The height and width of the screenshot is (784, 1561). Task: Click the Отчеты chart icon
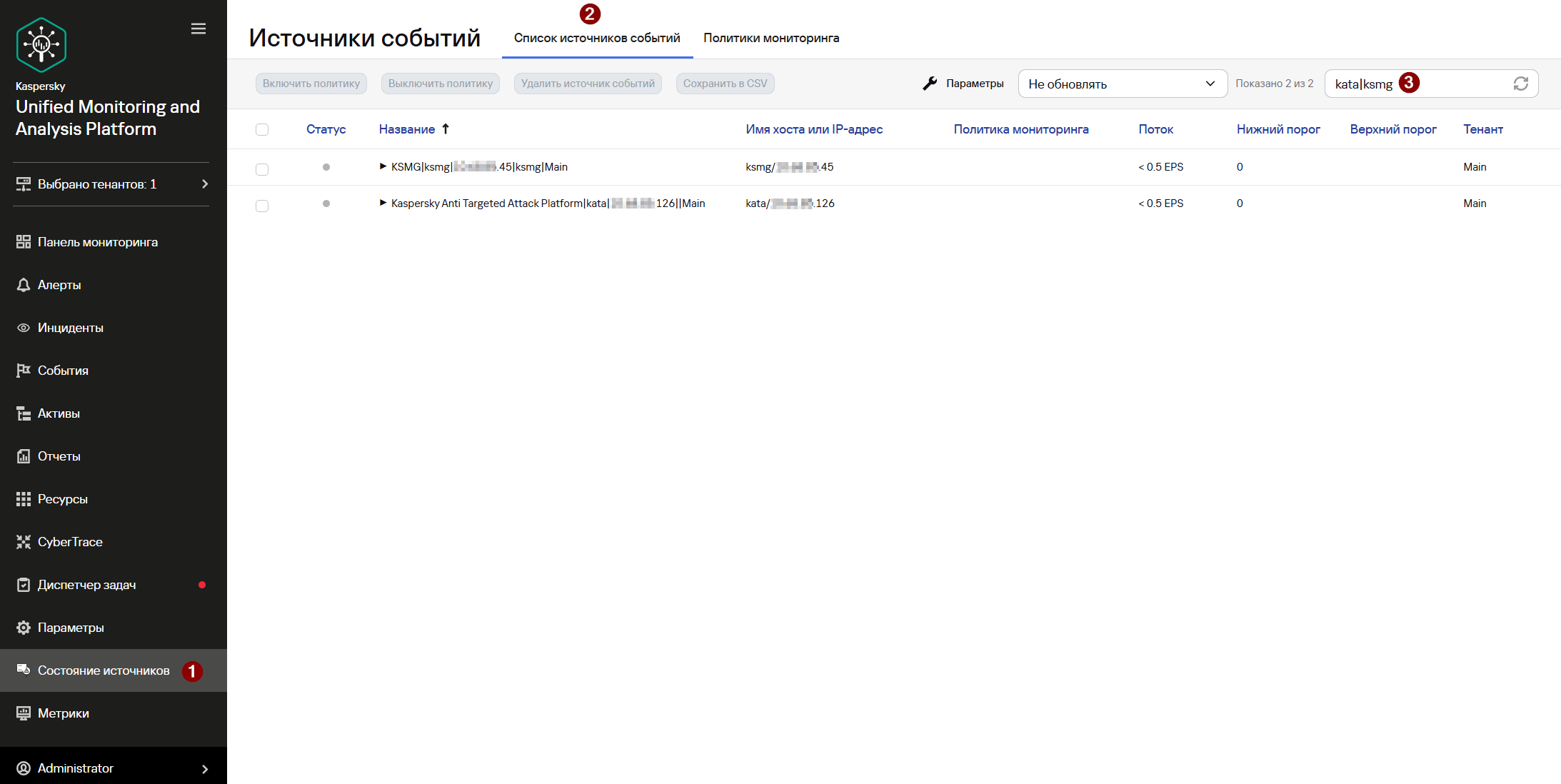click(24, 456)
